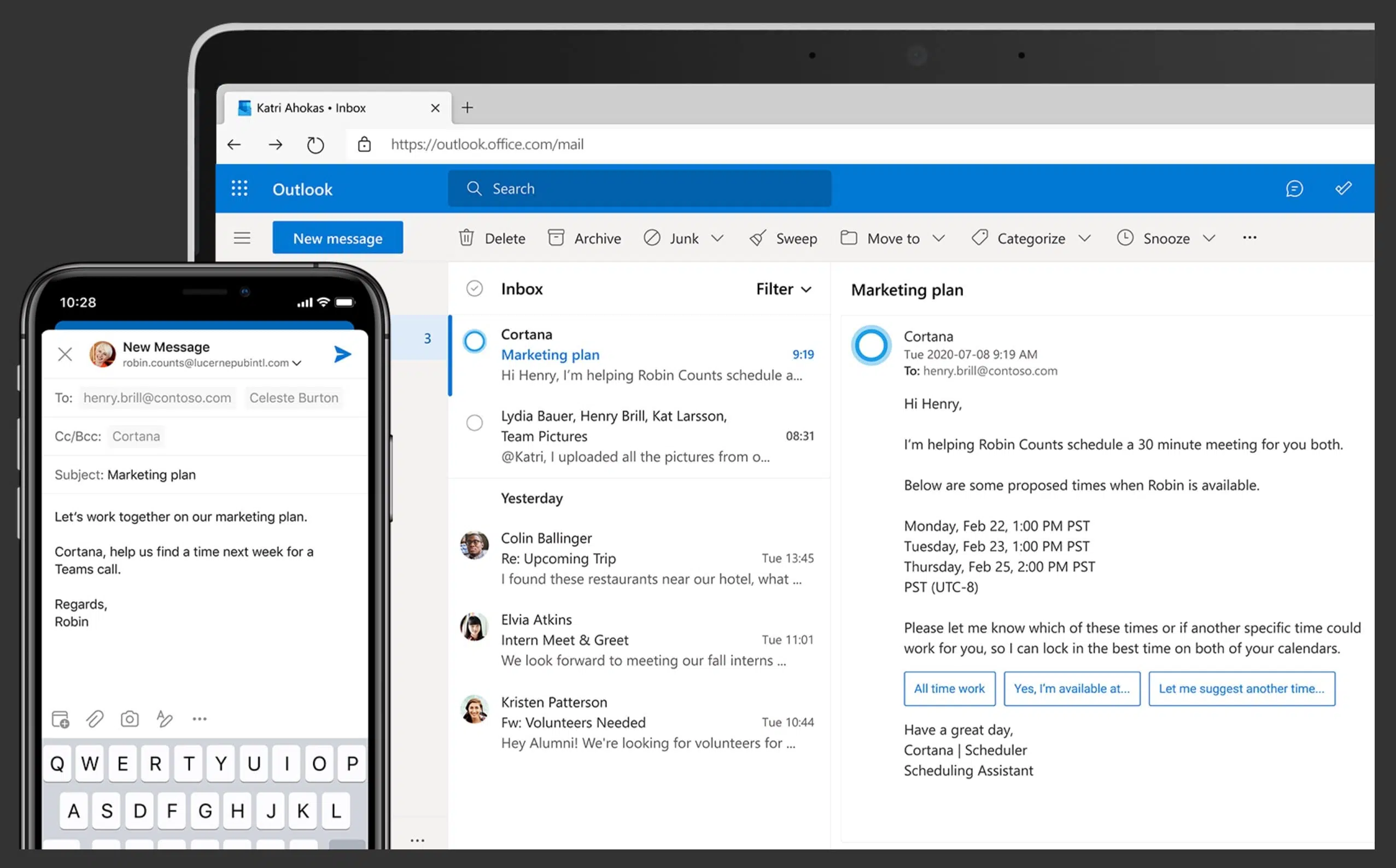Select all messages in Inbox
The image size is (1396, 868).
coord(474,288)
